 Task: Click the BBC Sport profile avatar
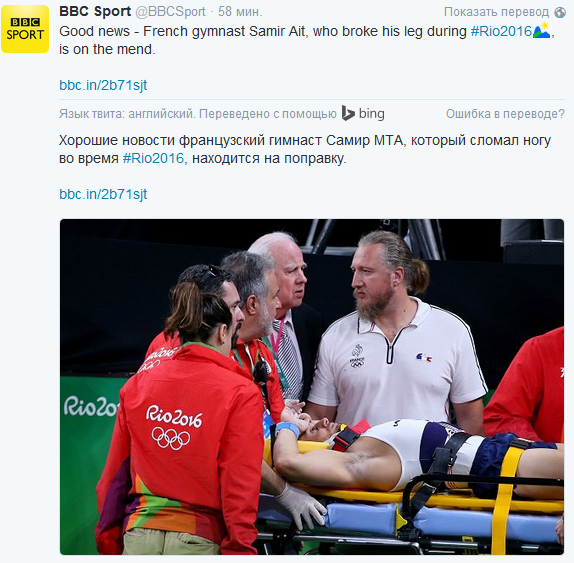tap(25, 29)
